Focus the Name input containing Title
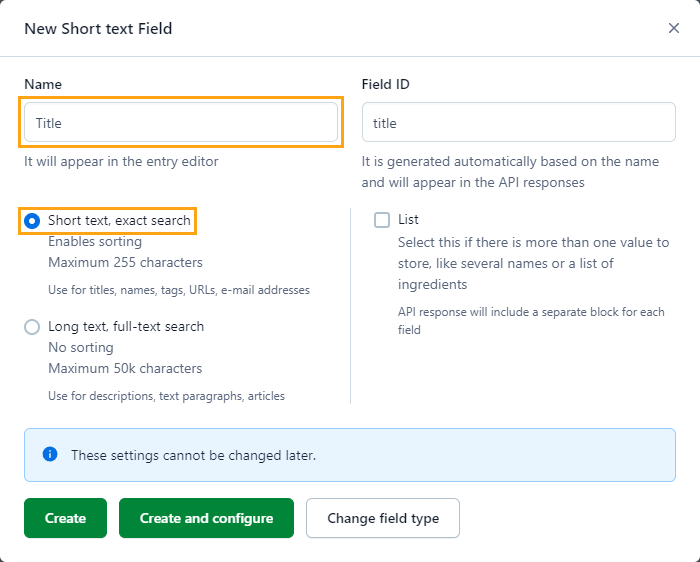Viewport: 700px width, 562px height. (x=181, y=122)
